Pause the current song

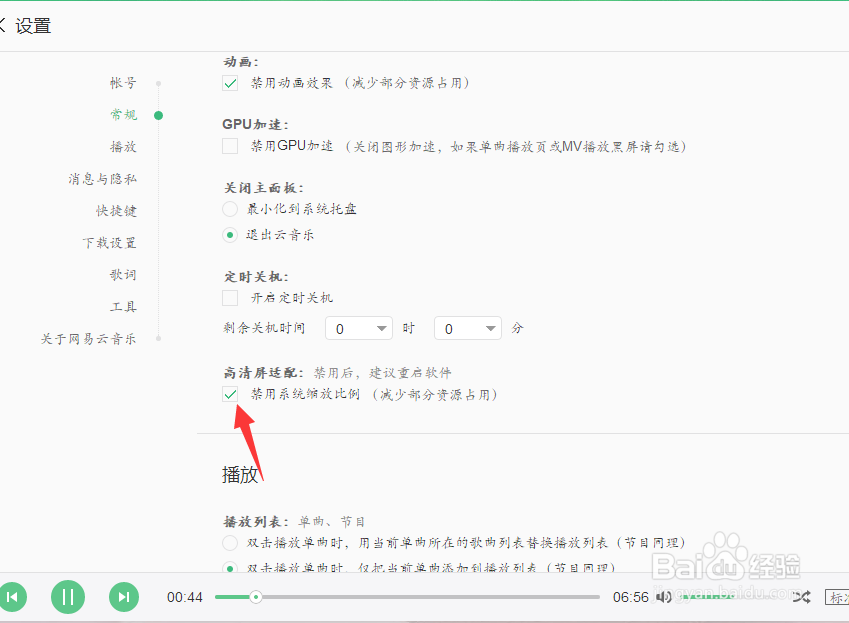(68, 597)
